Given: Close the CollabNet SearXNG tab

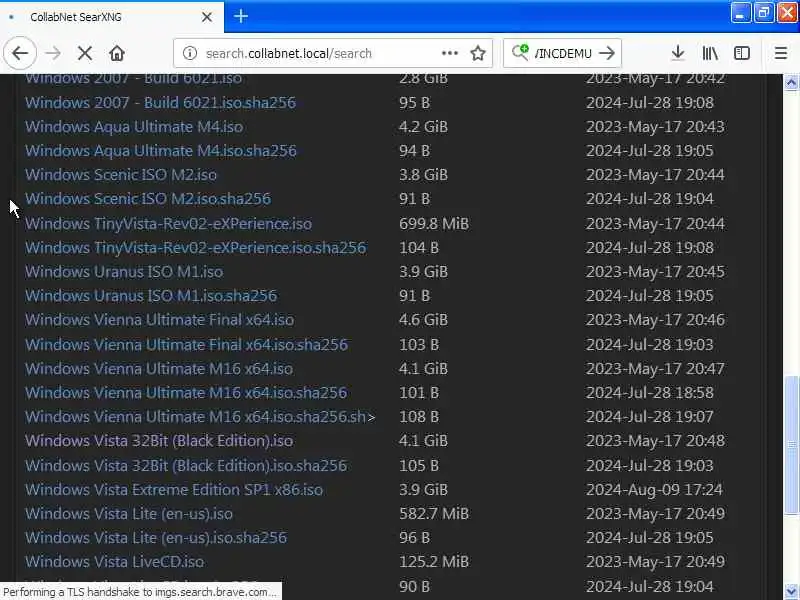Looking at the screenshot, I should pos(207,17).
